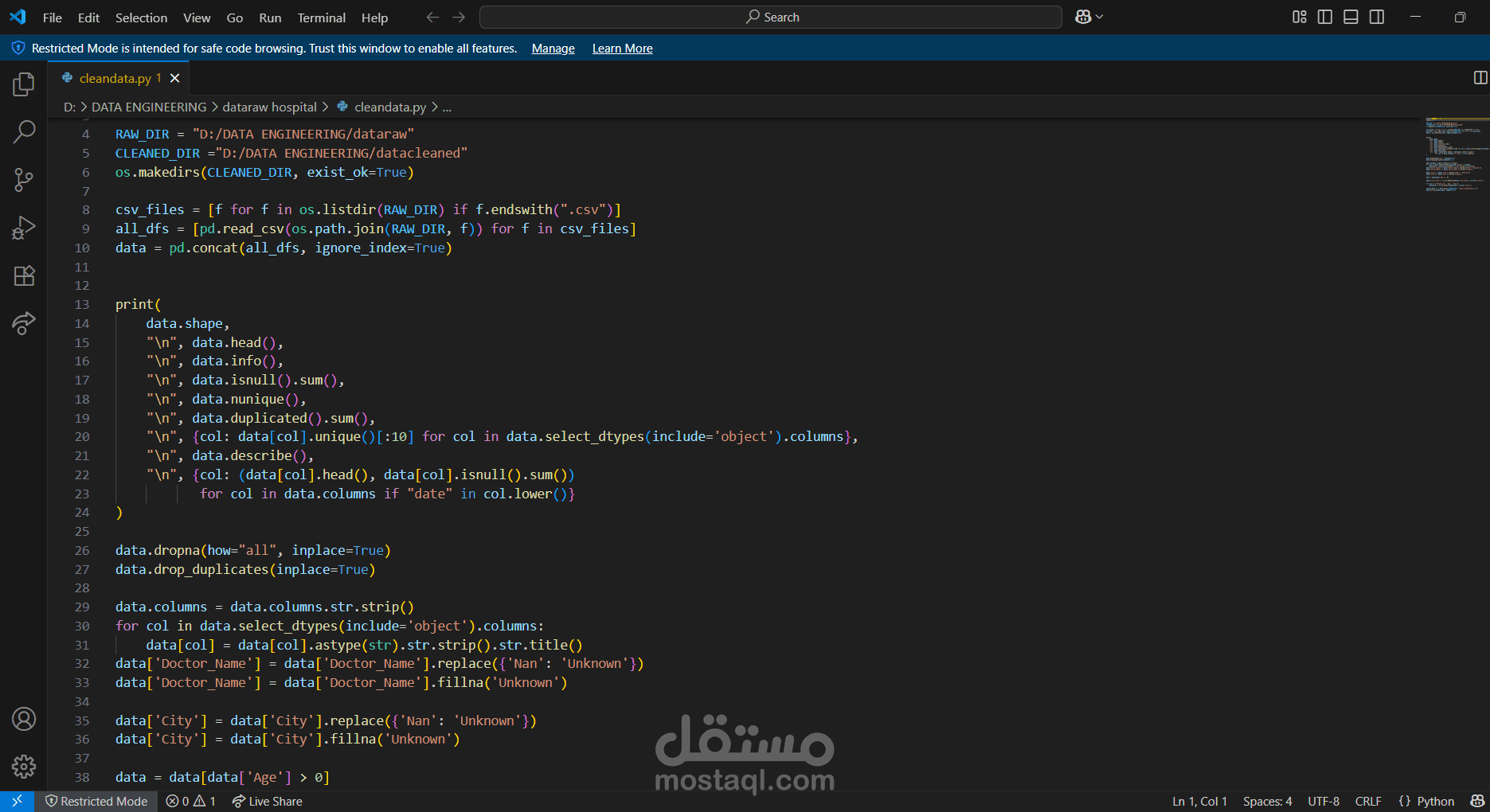Go back with the left arrow
Screen dimensions: 1490x812
pyautogui.click(x=432, y=17)
